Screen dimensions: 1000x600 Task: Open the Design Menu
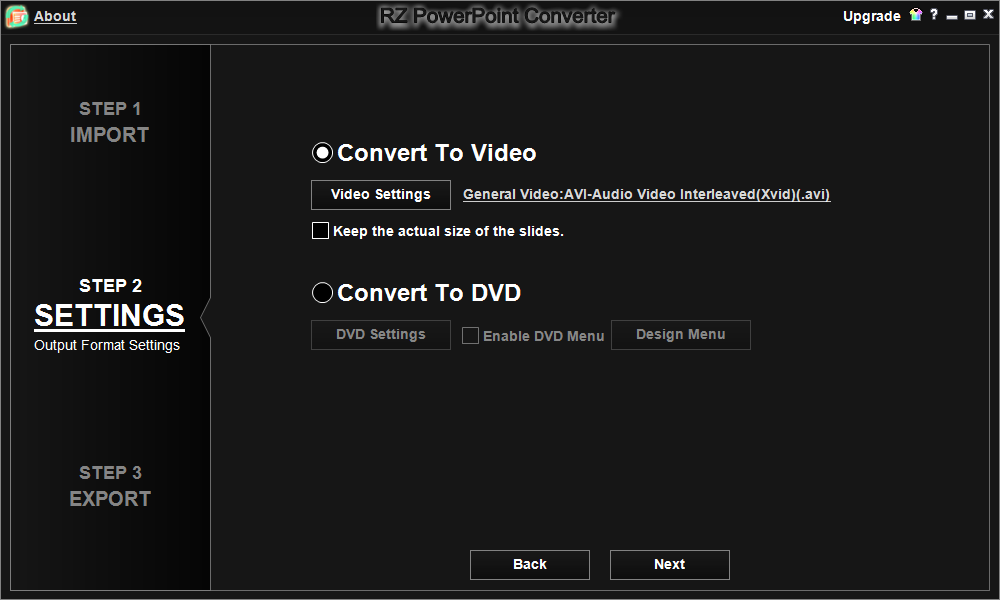click(x=680, y=334)
